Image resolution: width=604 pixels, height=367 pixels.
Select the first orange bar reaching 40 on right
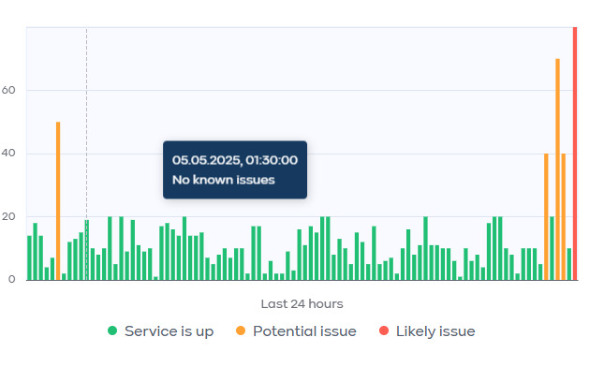pos(546,217)
